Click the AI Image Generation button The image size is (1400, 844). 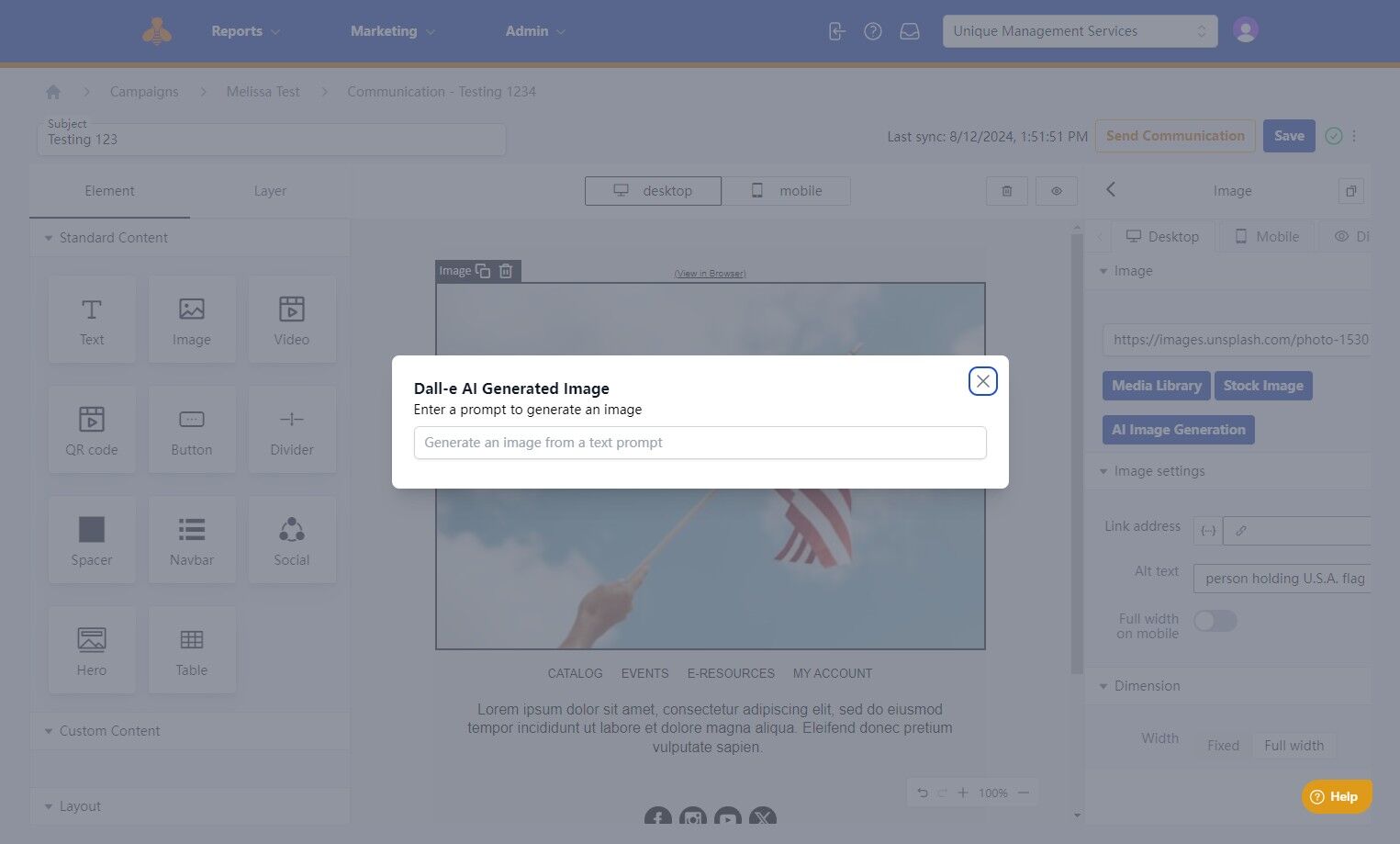point(1178,430)
